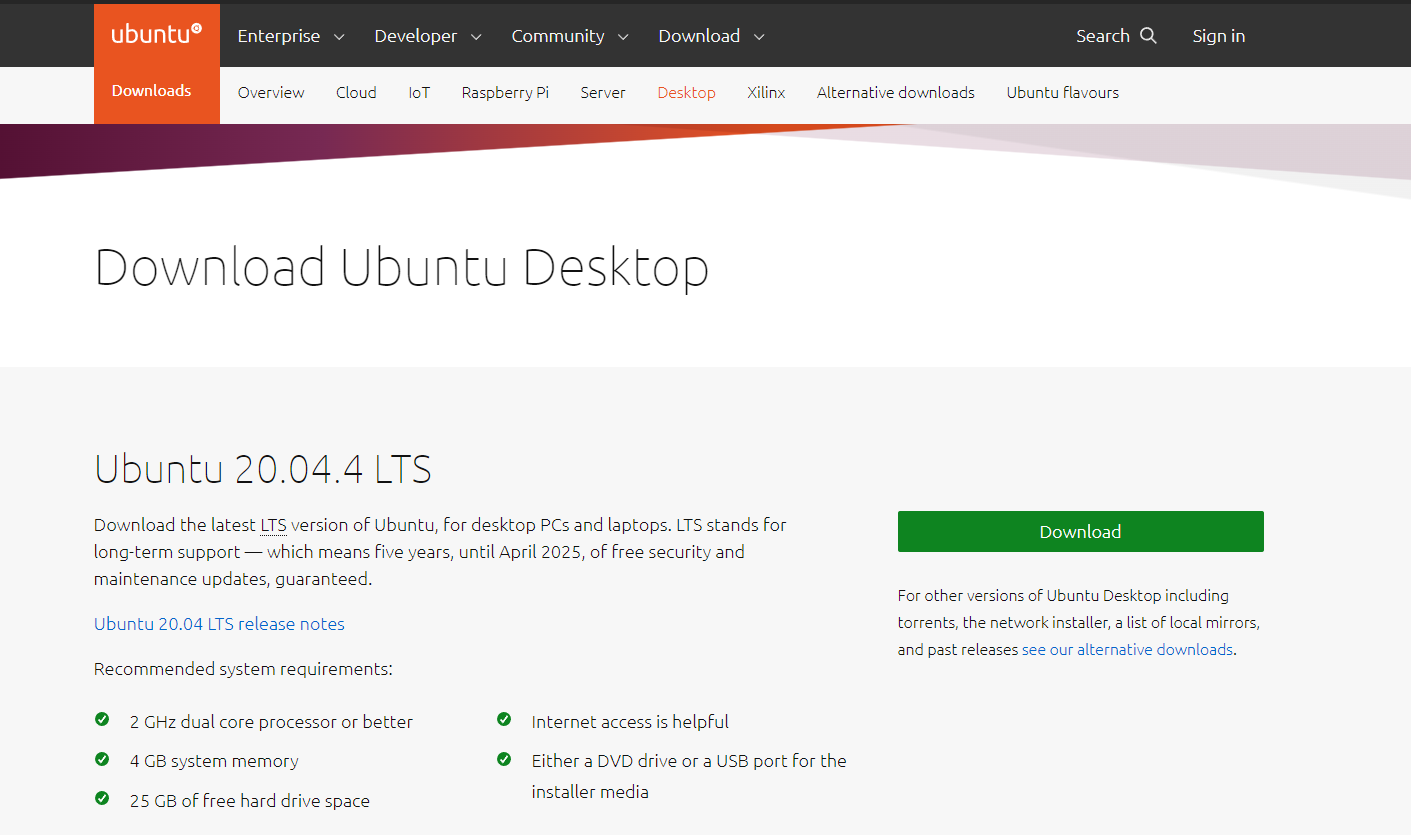Click green checkmark beside 25 GB drive space
The width and height of the screenshot is (1411, 835).
tap(102, 798)
